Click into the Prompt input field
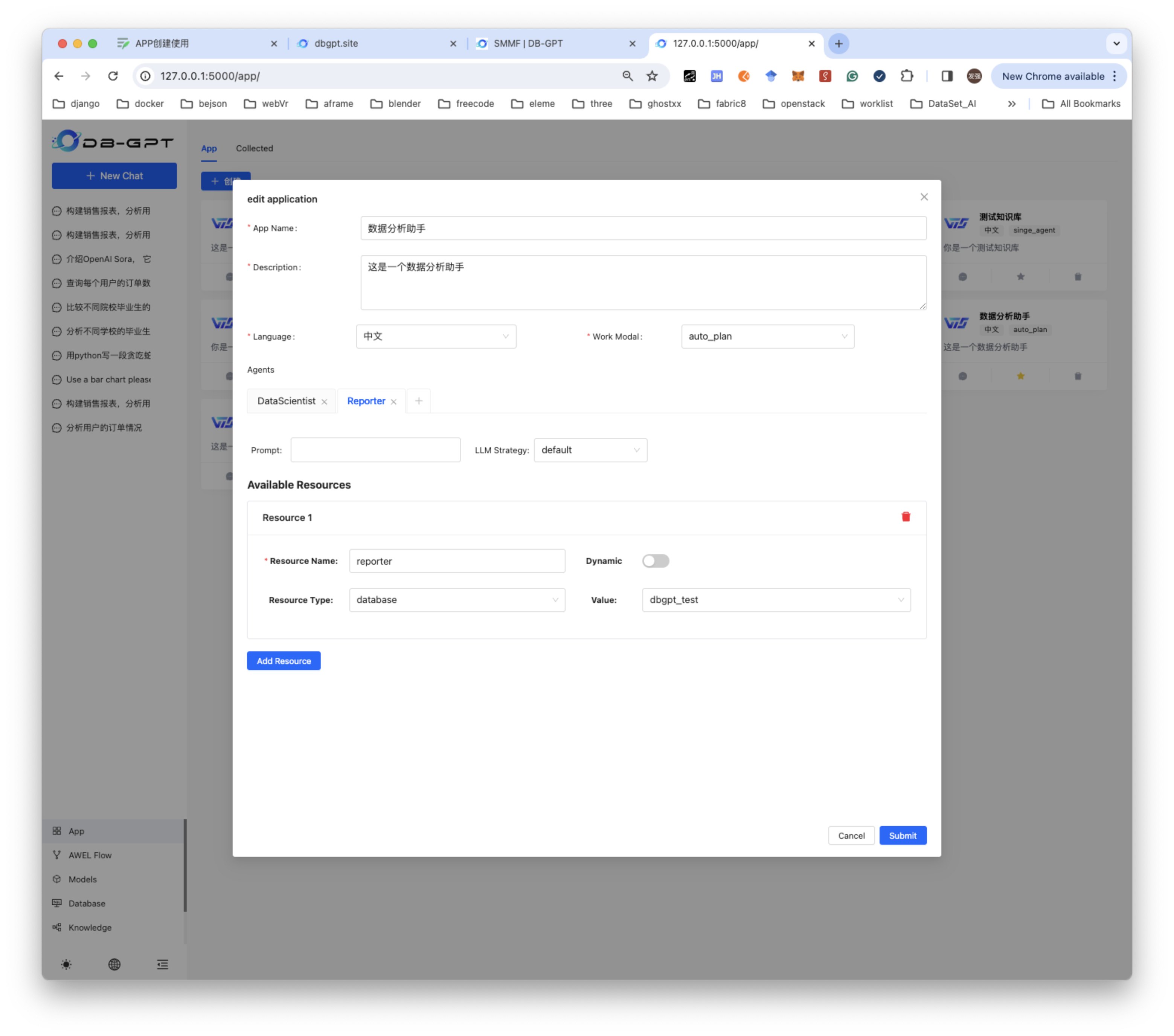This screenshot has width=1174, height=1036. coord(375,450)
